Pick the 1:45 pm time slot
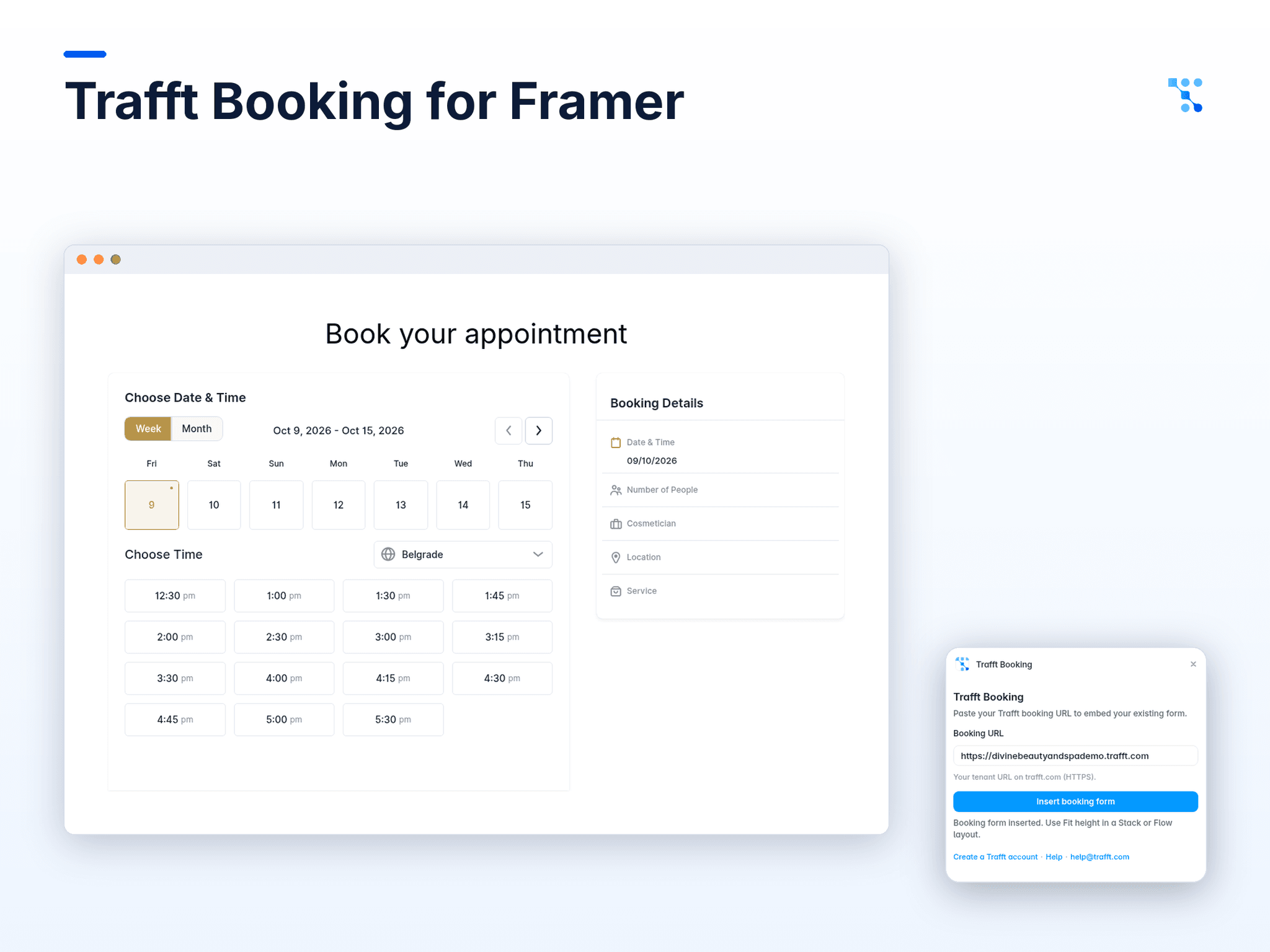The image size is (1270, 952). [502, 596]
